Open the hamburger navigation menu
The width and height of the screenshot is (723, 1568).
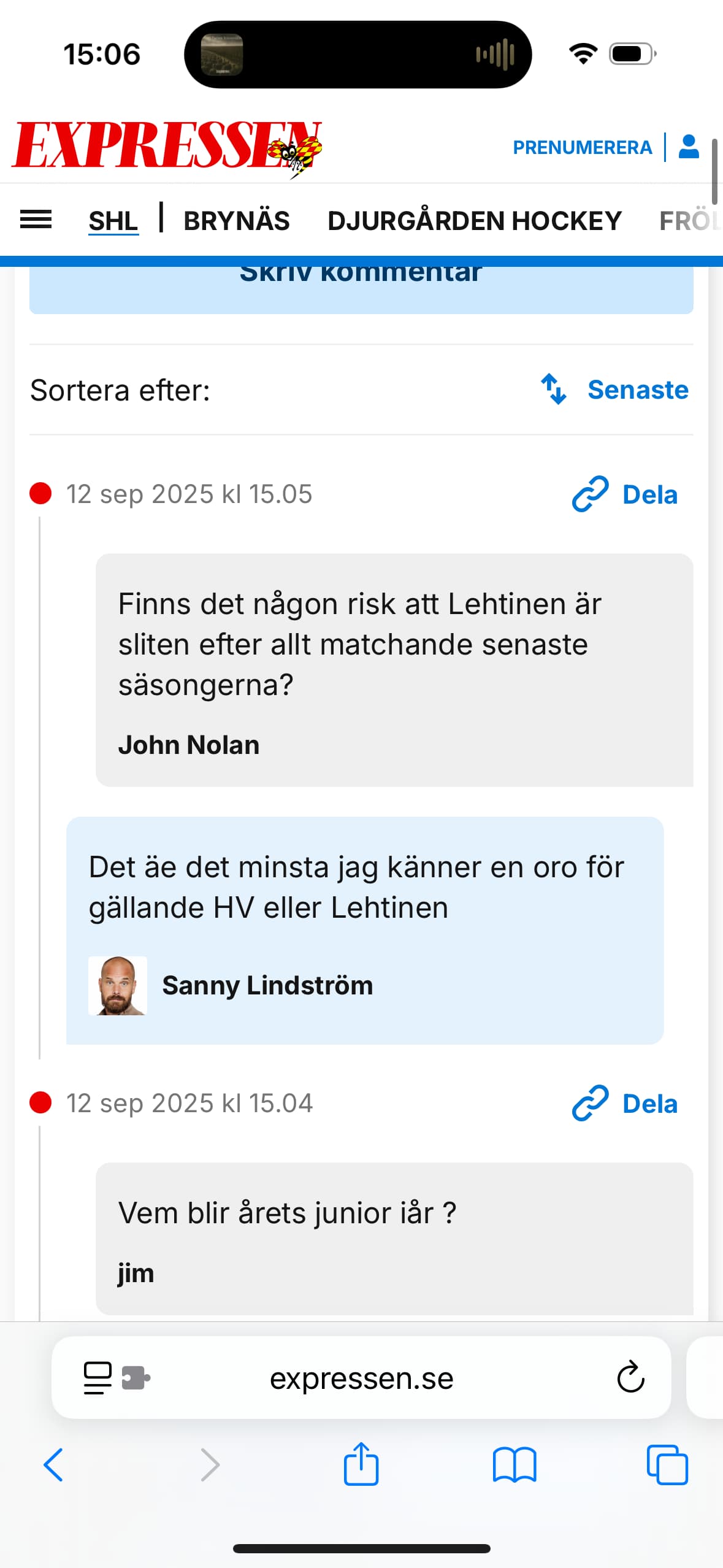(36, 220)
